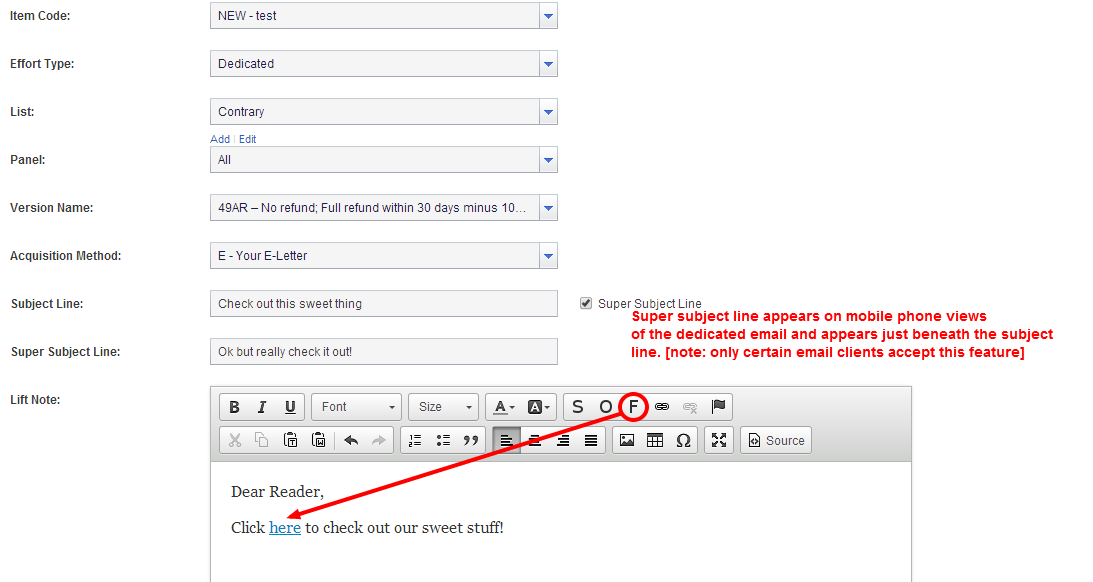Expand the Version Name dropdown
1093x582 pixels.
[x=549, y=208]
